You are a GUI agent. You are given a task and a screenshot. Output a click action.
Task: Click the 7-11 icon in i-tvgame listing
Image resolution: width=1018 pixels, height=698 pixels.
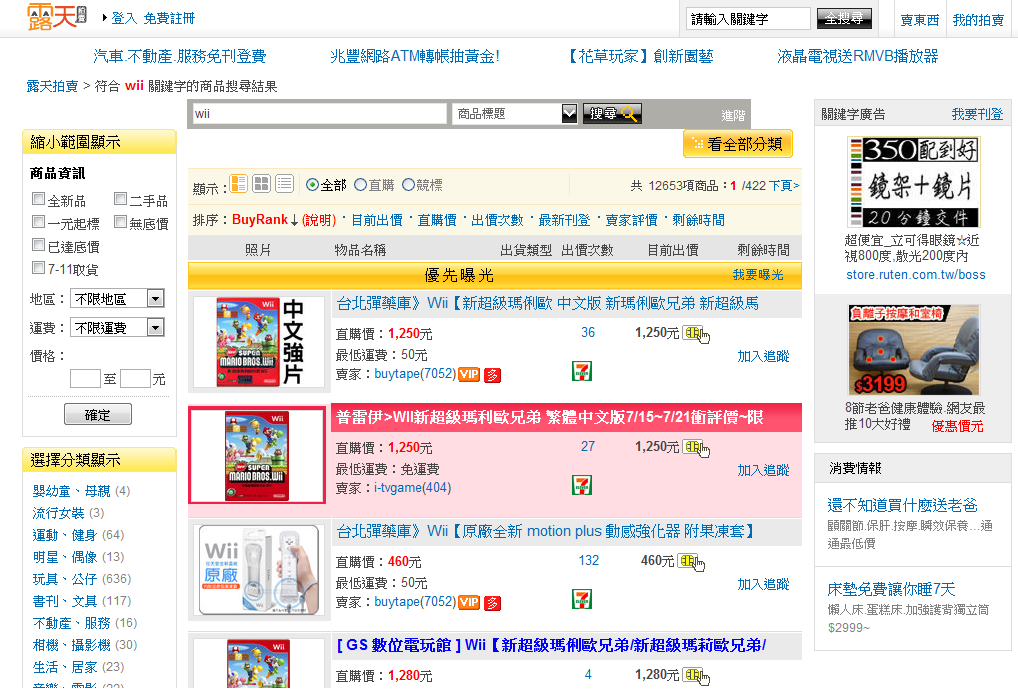pos(582,485)
